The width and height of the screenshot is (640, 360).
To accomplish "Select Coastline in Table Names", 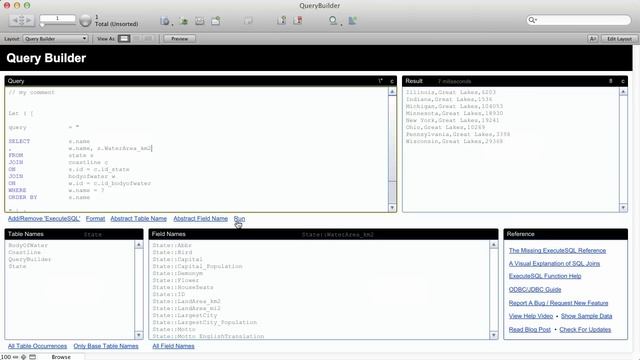I will [24, 252].
